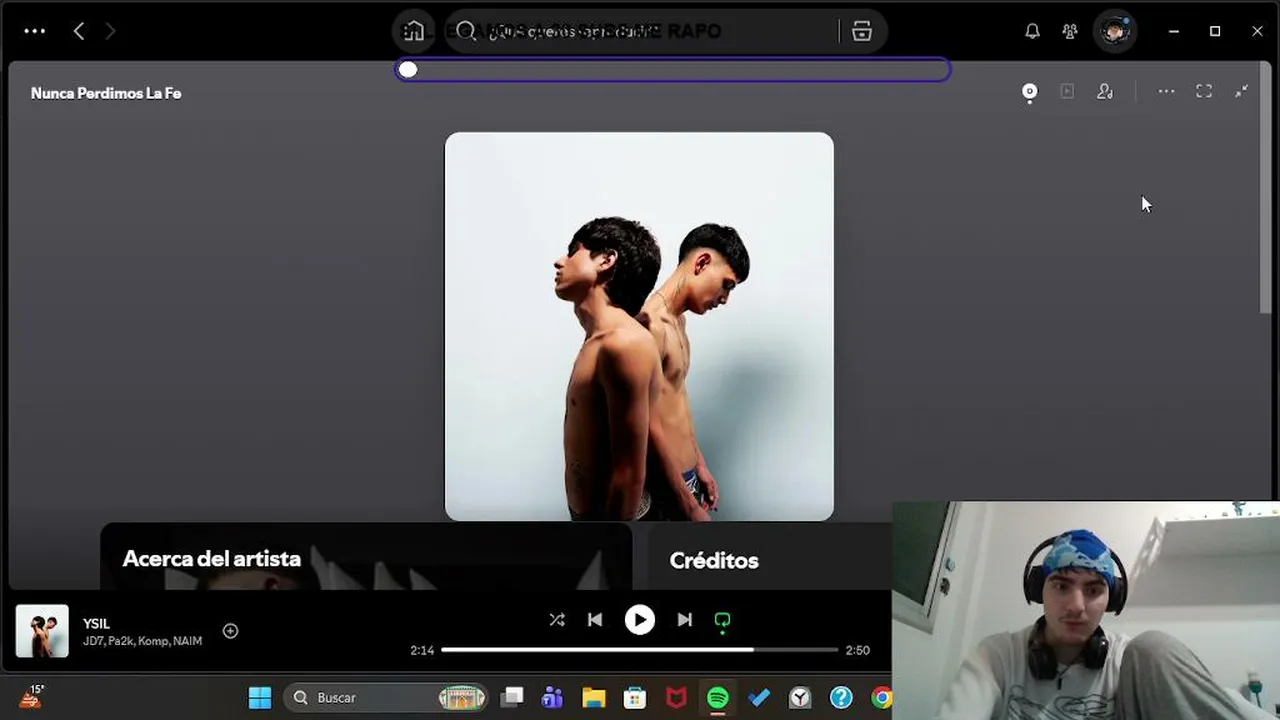Collapse the expanded Now Playing view
The image size is (1280, 720).
[x=1241, y=92]
